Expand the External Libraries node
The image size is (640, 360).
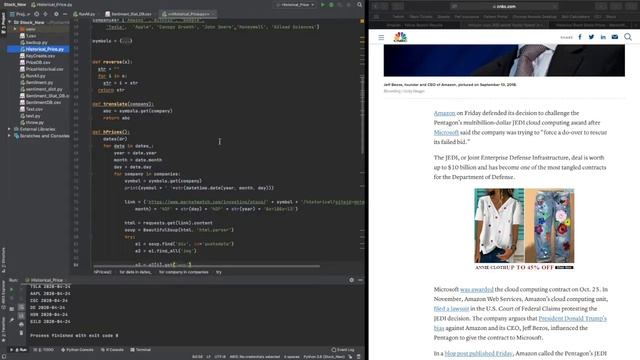[9, 129]
